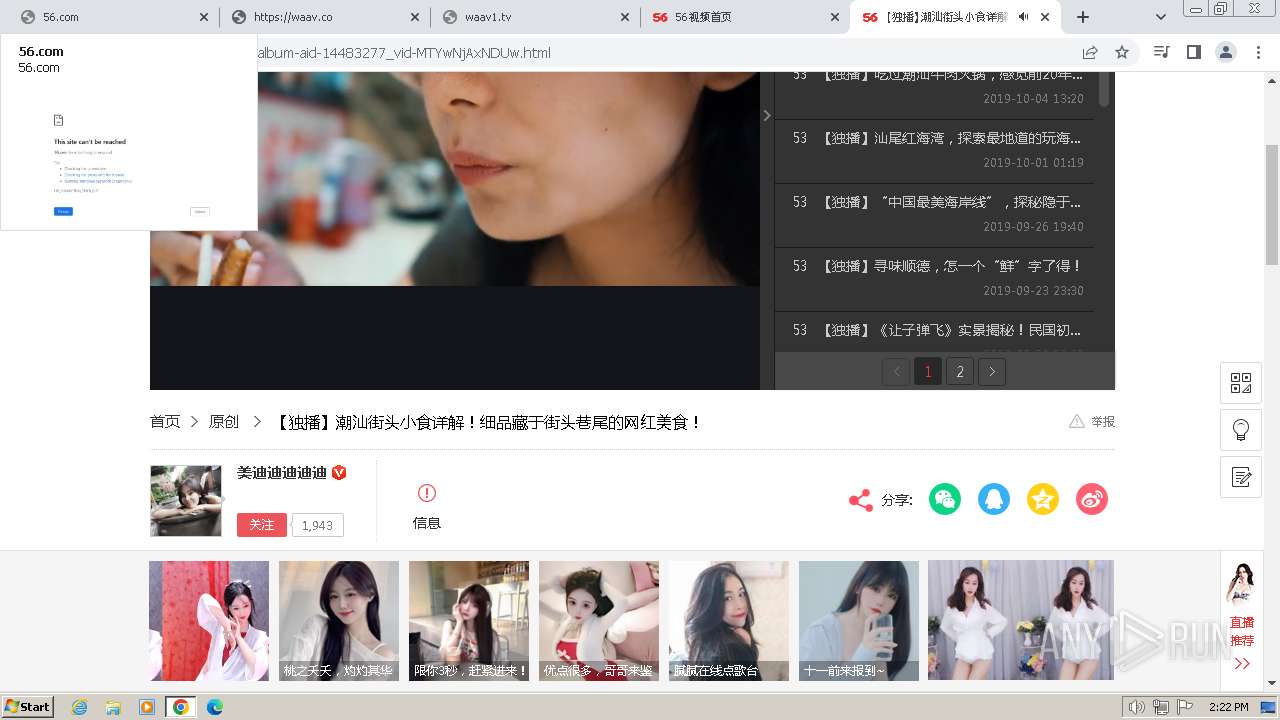Open playlist item 潮汕牛肉火锅

click(935, 93)
